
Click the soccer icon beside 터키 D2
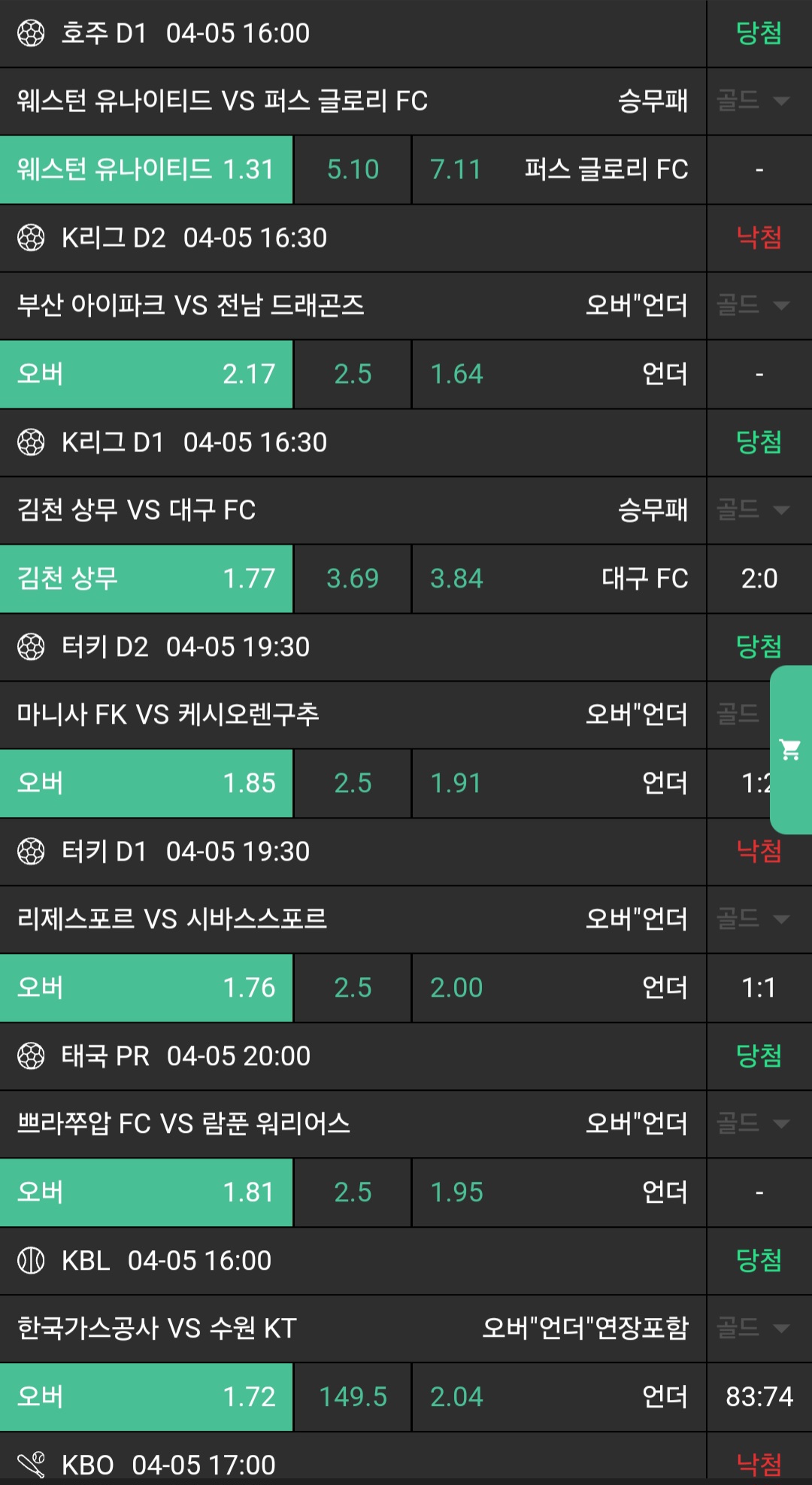[x=31, y=647]
